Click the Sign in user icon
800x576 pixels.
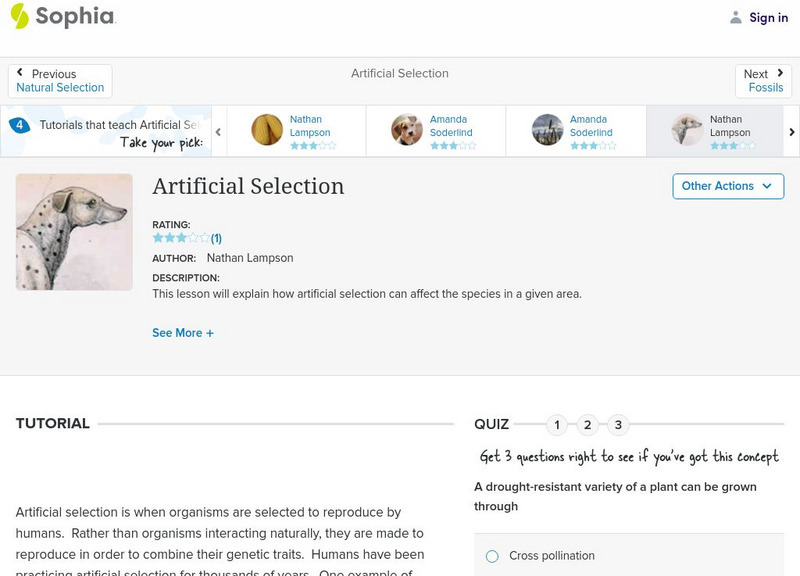pyautogui.click(x=736, y=17)
